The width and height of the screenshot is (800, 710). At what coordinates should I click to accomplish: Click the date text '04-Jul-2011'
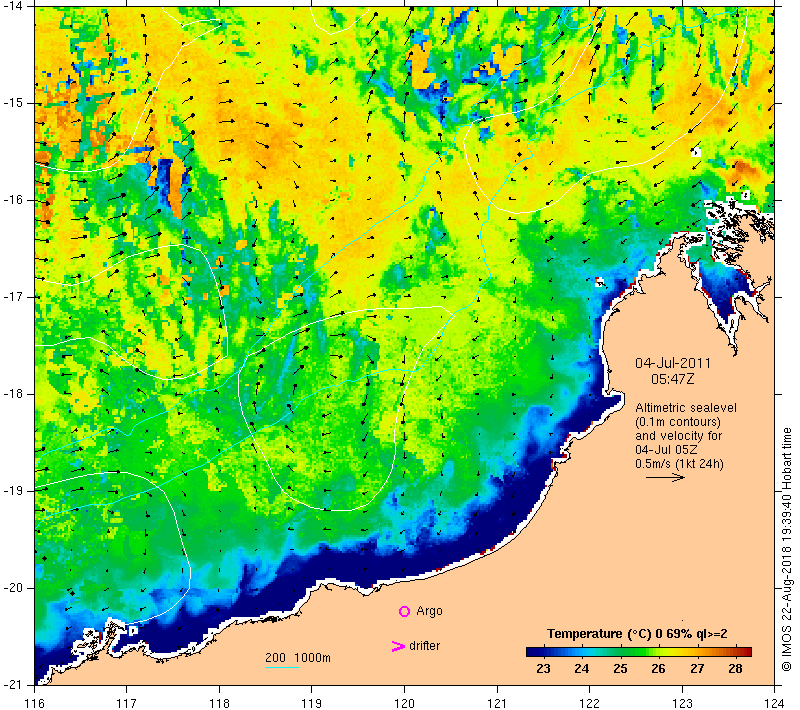(x=672, y=363)
